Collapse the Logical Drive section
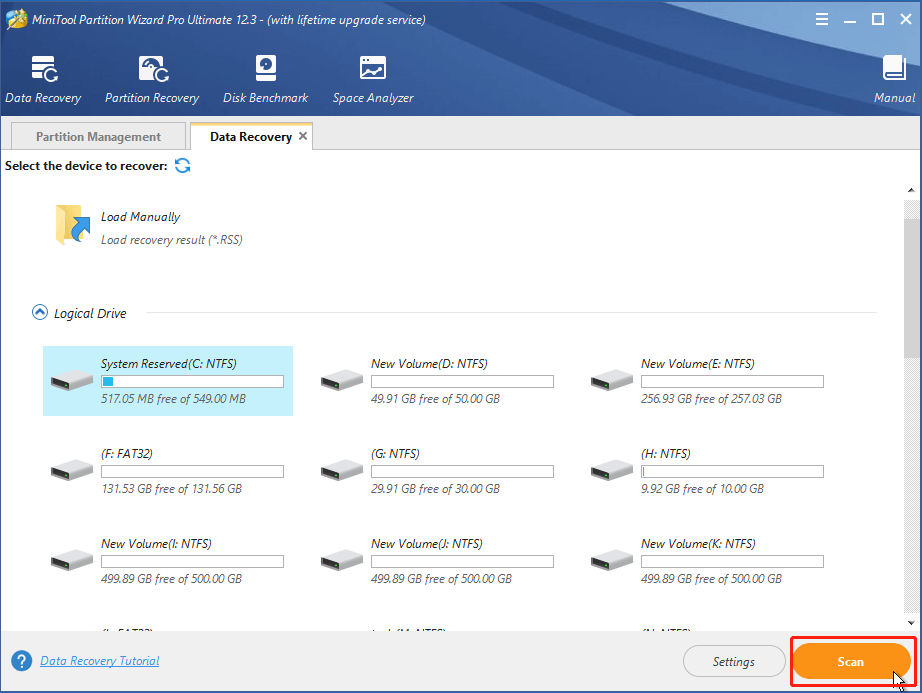Viewport: 922px width, 693px height. click(39, 312)
